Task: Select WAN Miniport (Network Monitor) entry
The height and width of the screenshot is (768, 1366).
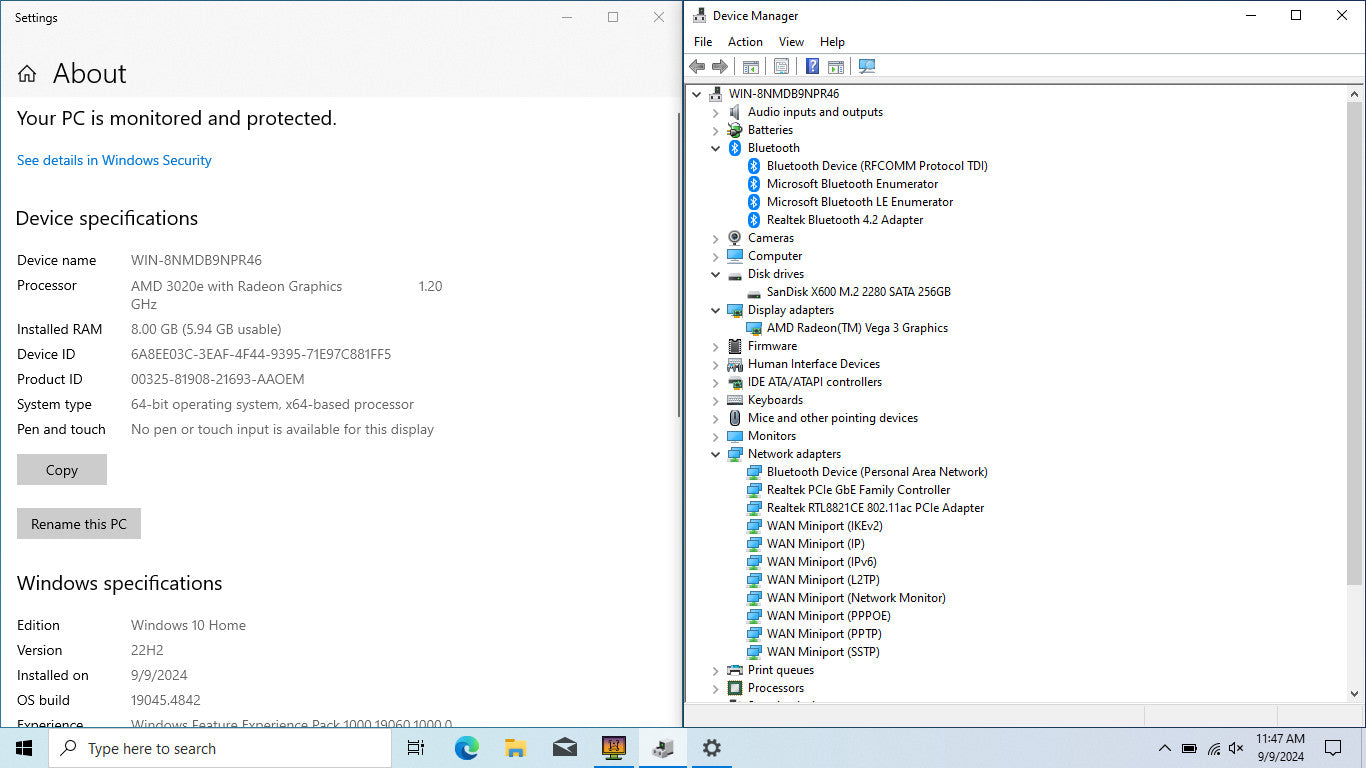Action: (856, 598)
